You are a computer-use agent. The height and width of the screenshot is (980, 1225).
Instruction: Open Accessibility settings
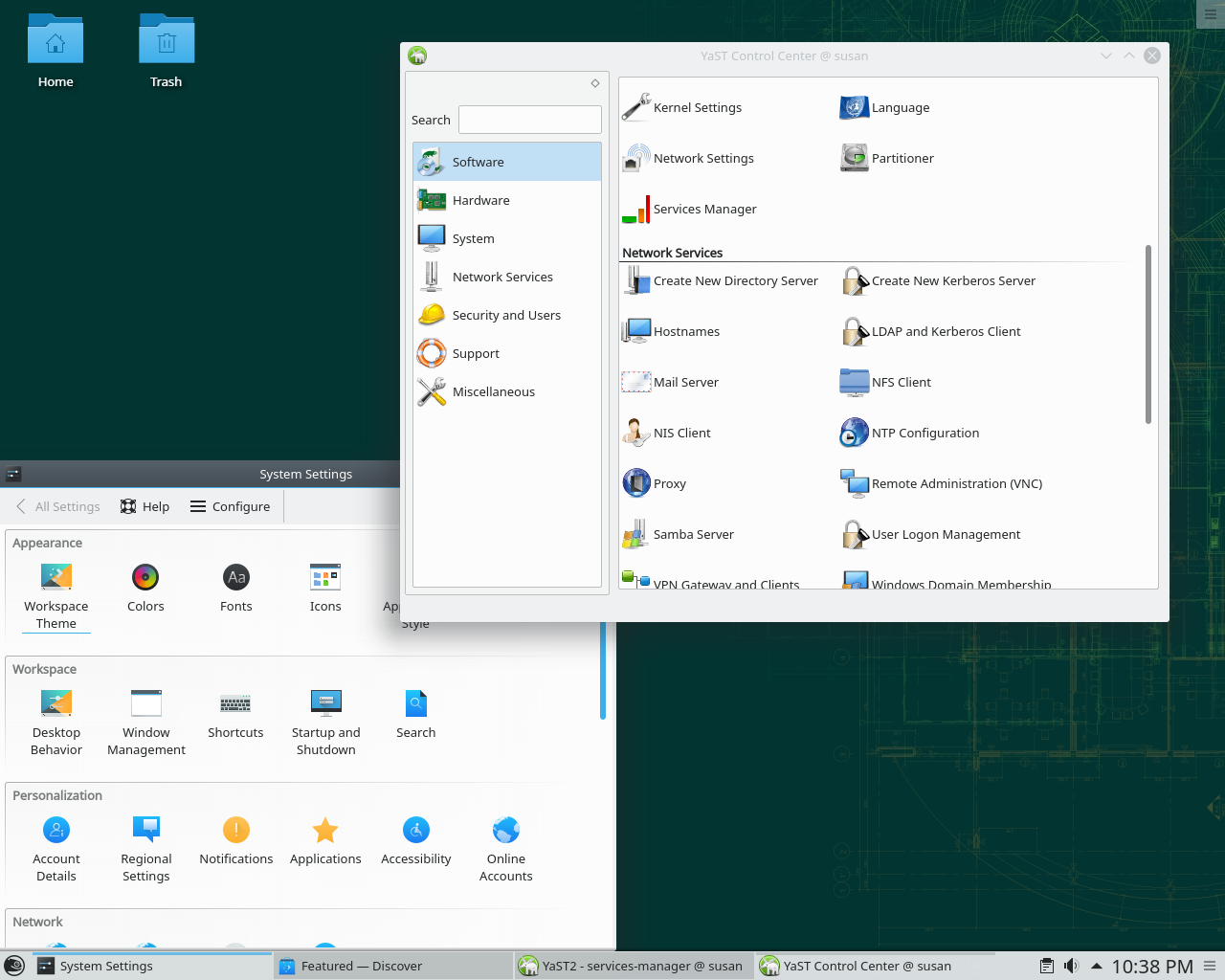(416, 840)
